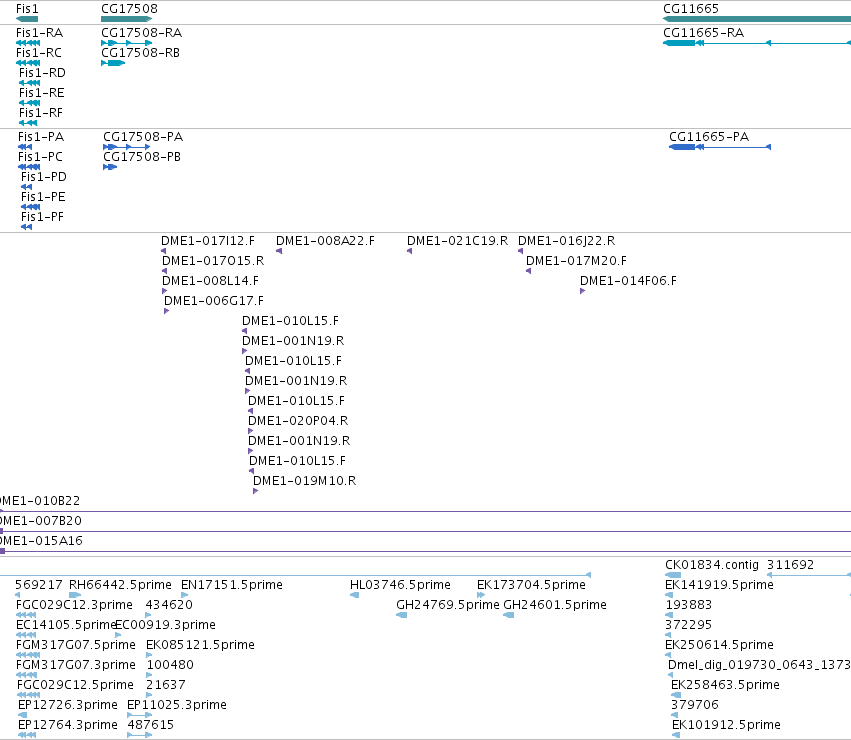Select EST GH24769.5prime label
This screenshot has height=740, width=851.
pos(448,605)
